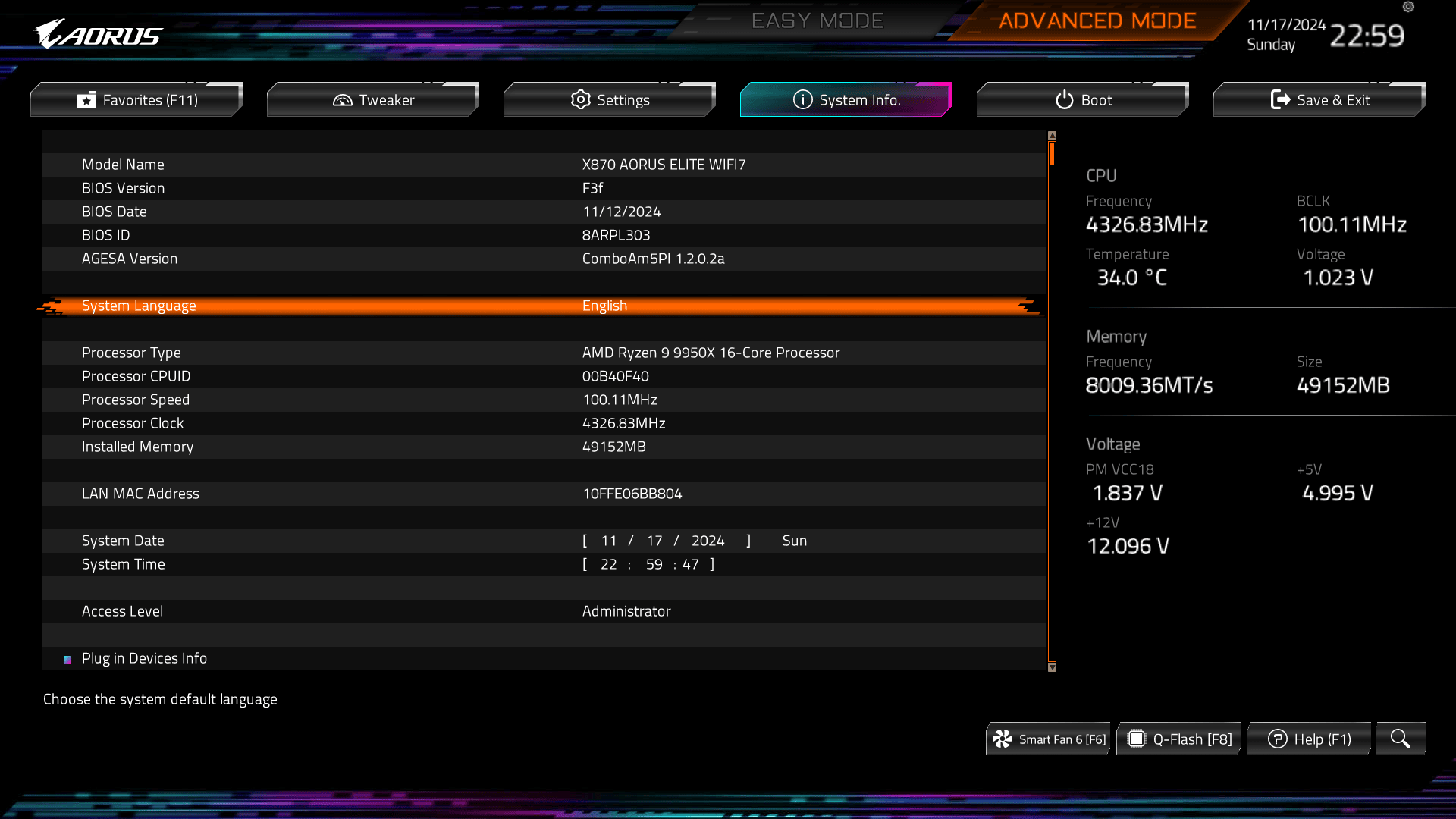The image size is (1456, 819).
Task: Click the date 11/17/2024 in header
Action: point(1286,24)
